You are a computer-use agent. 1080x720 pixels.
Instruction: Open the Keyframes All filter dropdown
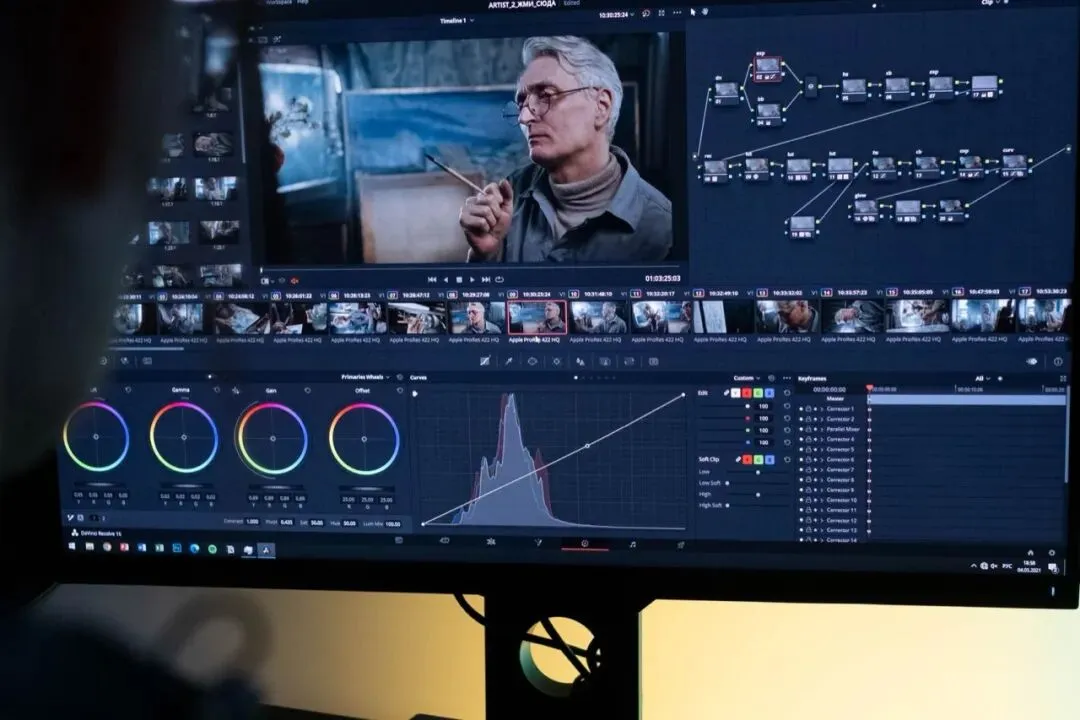pos(982,379)
